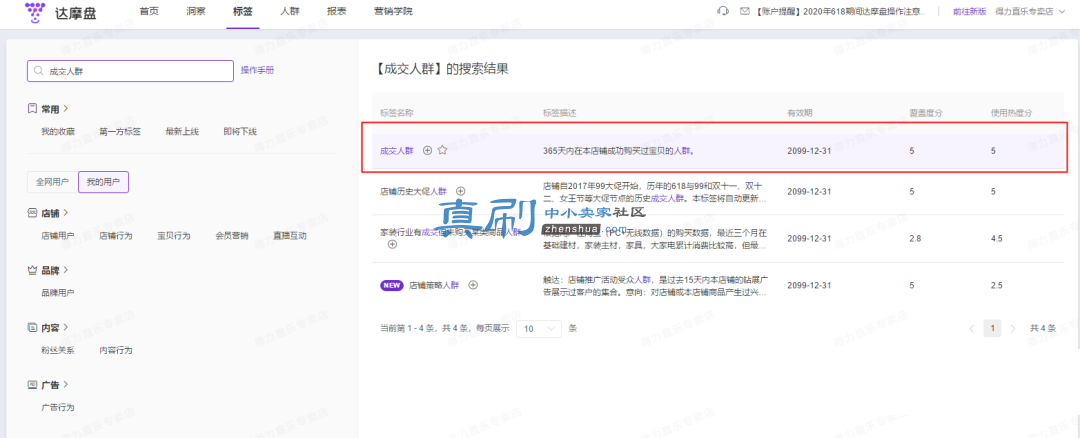Add 店铺历史大促人群 with plus icon
Screen dimensions: 1080x438
[x=461, y=191]
